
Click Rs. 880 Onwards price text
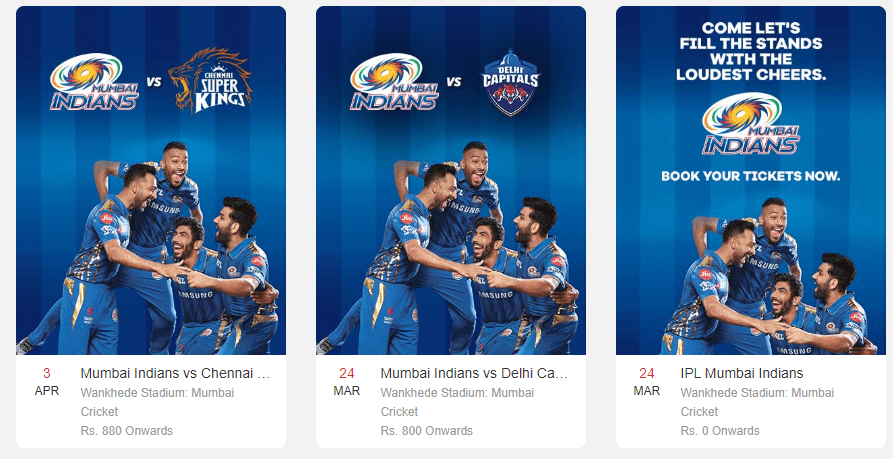click(x=126, y=431)
